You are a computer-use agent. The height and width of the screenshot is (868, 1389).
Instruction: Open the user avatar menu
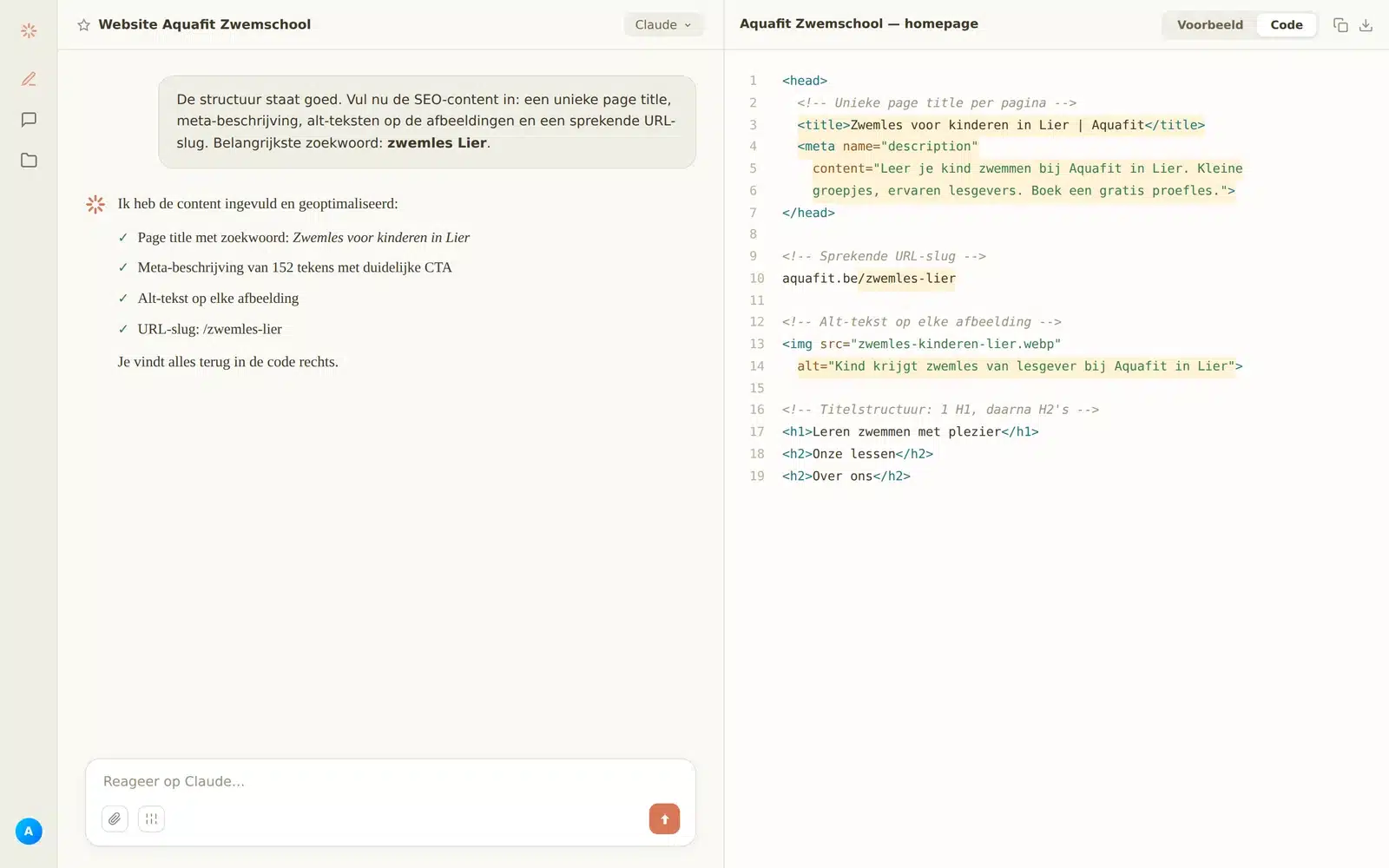coord(29,832)
